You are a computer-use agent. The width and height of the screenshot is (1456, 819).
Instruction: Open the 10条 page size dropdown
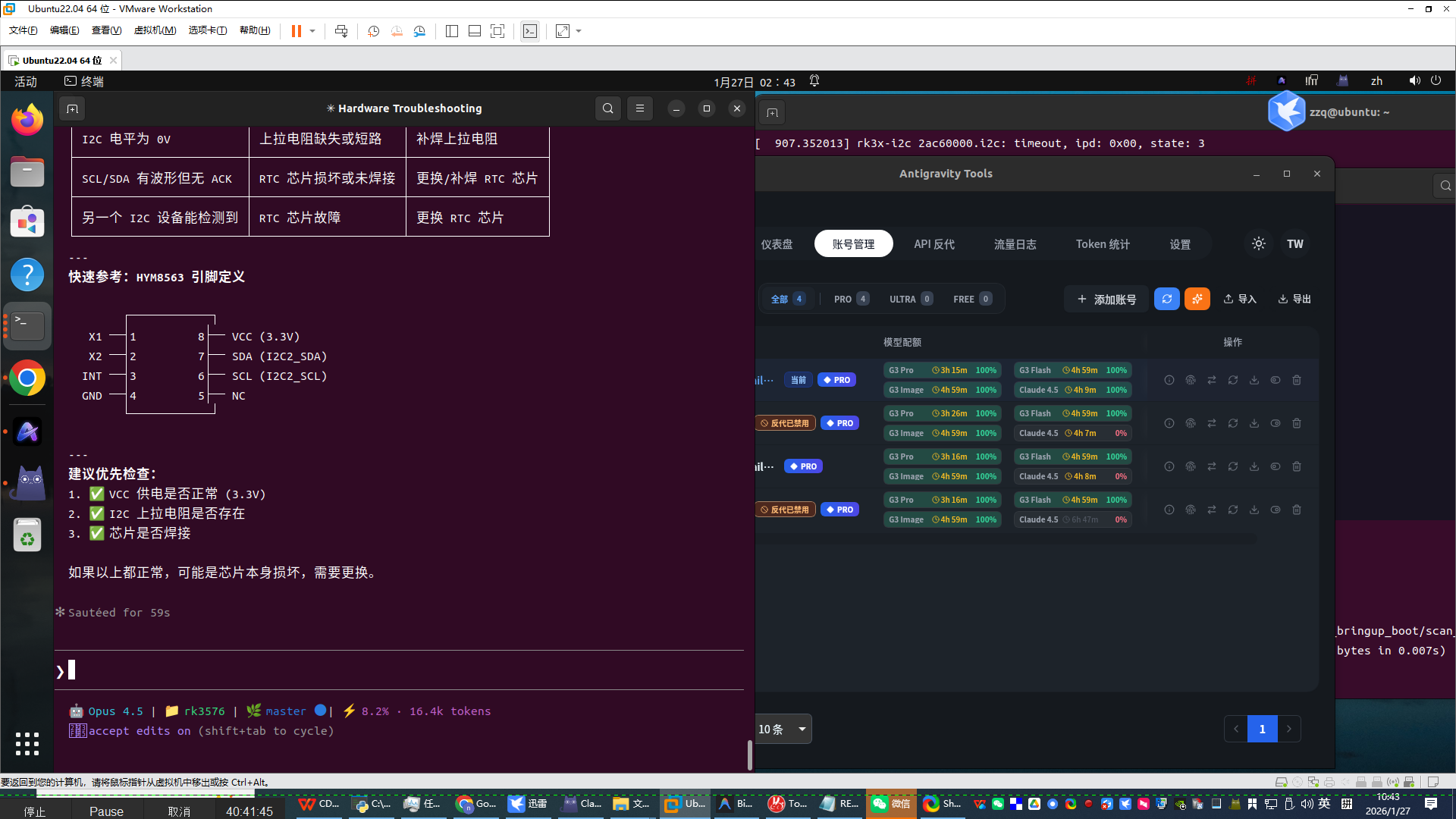pos(783,729)
